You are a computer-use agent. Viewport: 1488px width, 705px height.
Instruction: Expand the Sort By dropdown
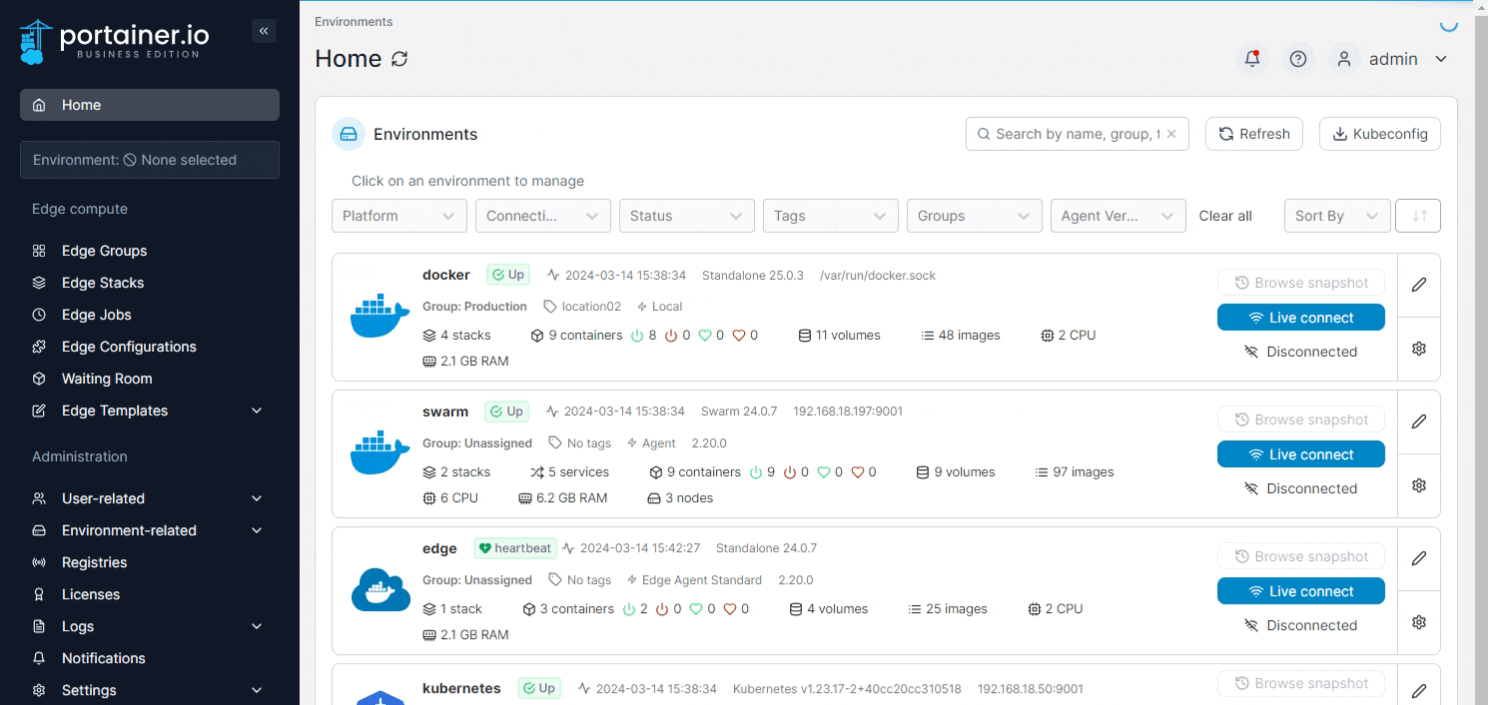coord(1336,216)
